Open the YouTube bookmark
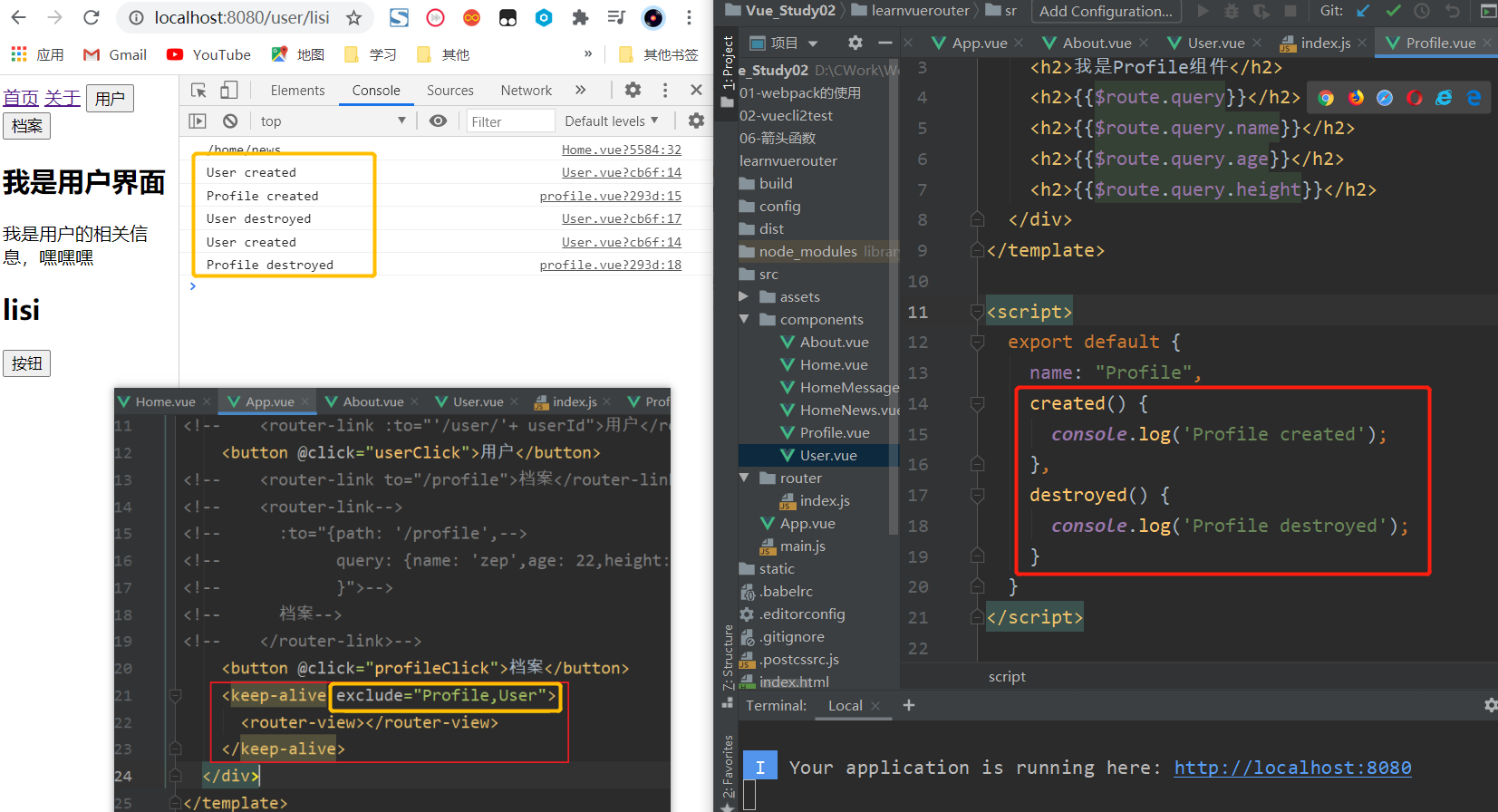 click(208, 54)
